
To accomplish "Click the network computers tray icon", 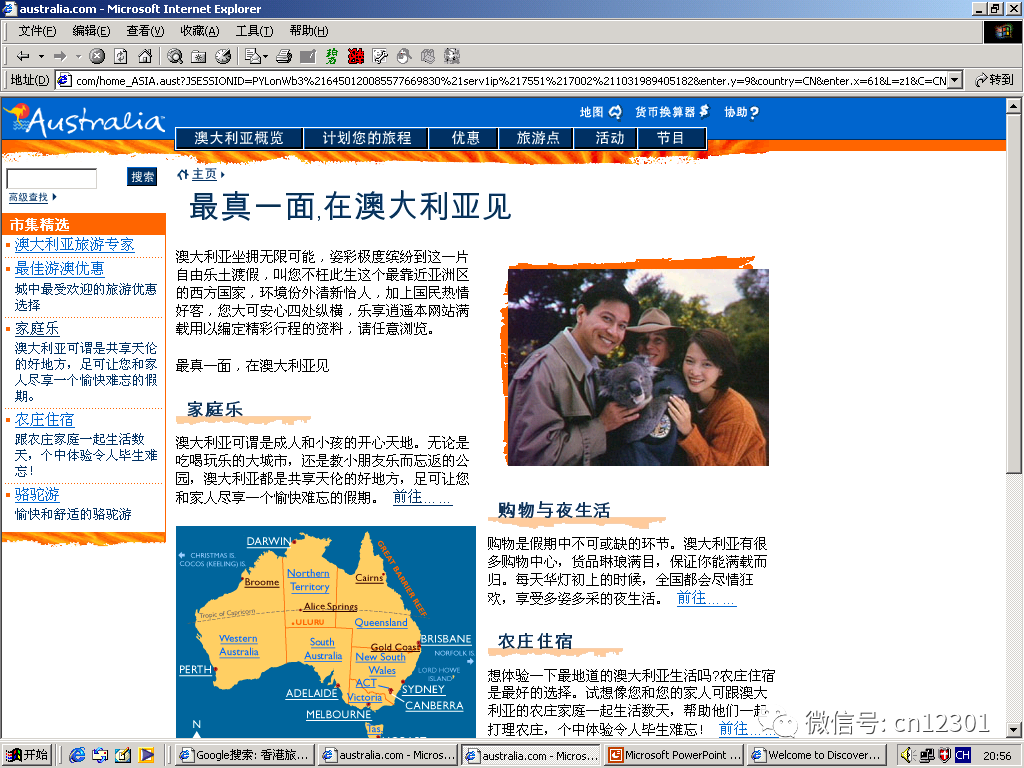I will click(927, 756).
